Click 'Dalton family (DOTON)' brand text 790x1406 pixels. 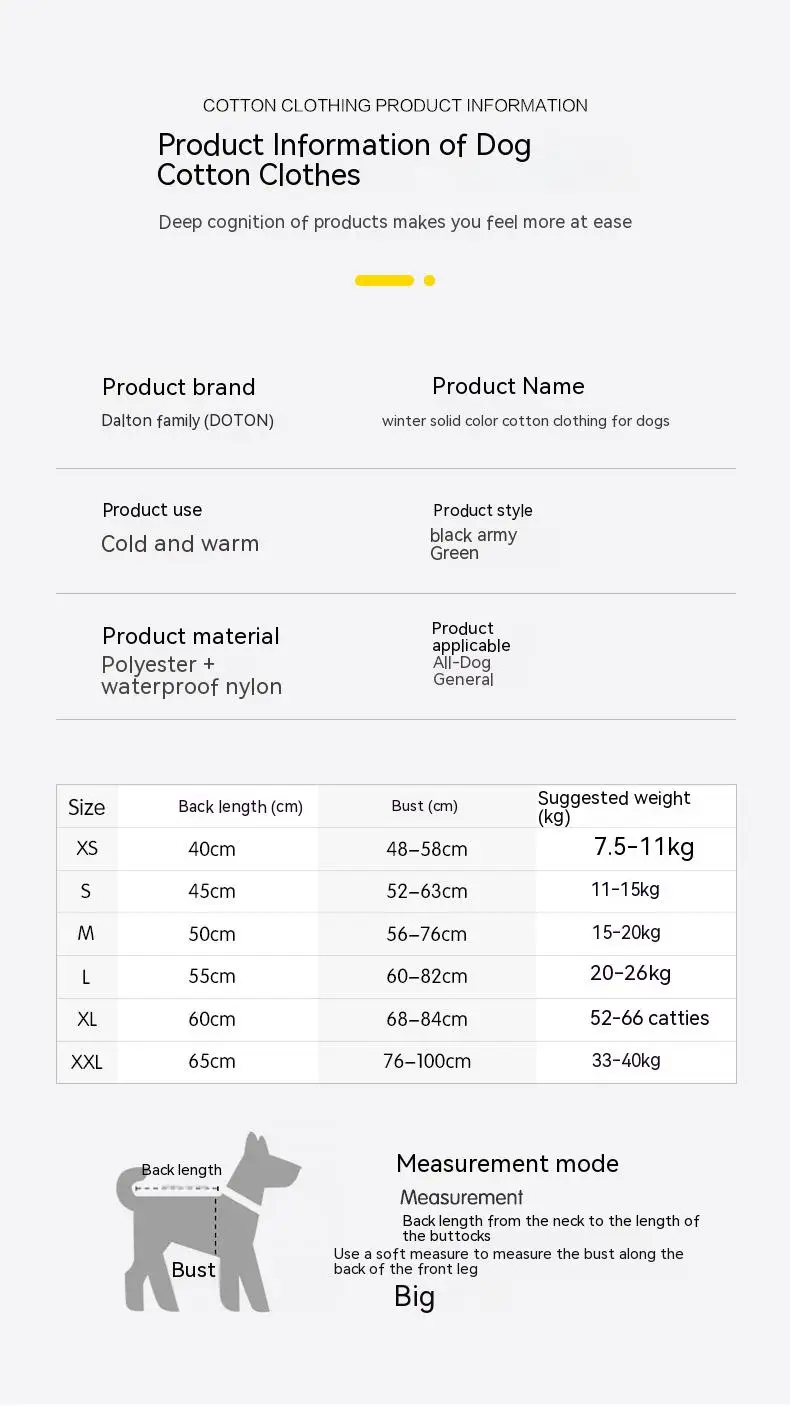[x=187, y=421]
